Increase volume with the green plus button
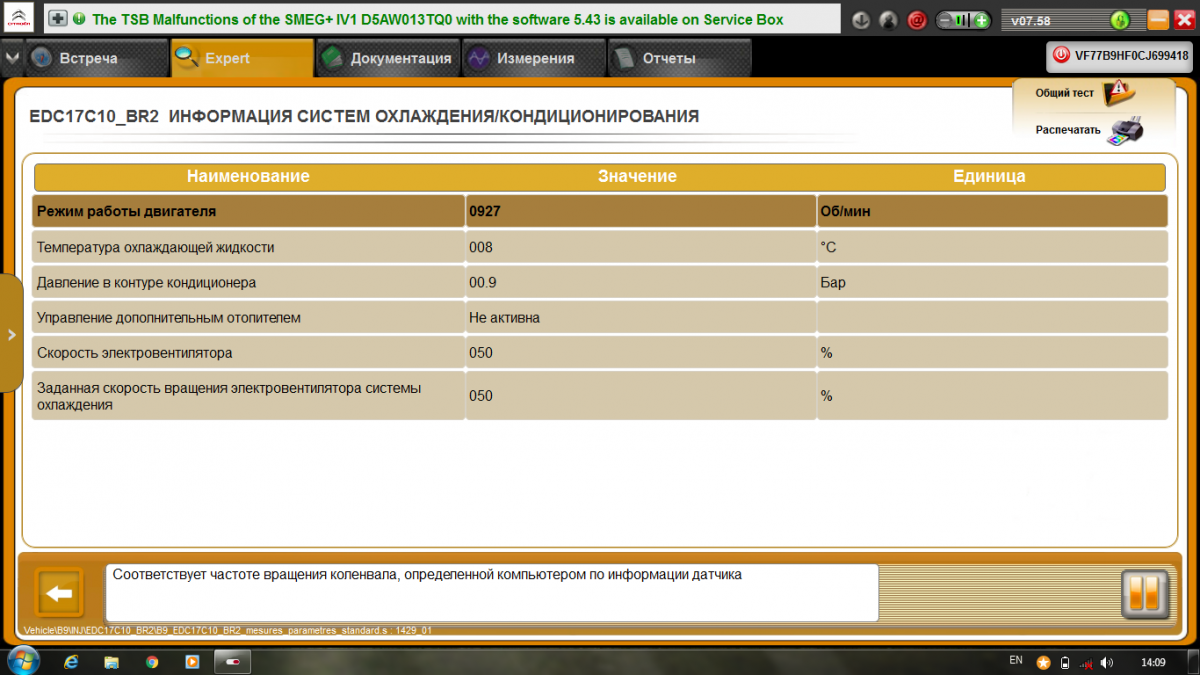1200x675 pixels. coord(982,20)
